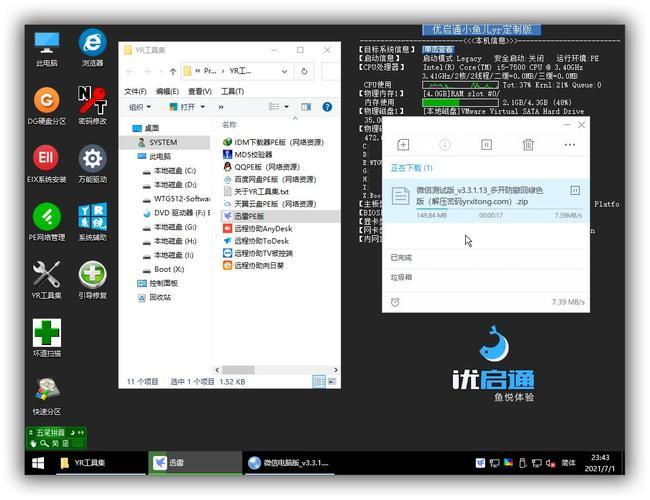The height and width of the screenshot is (500, 650).
Task: Open 系统辅助 desktop icon
Action: (92, 223)
